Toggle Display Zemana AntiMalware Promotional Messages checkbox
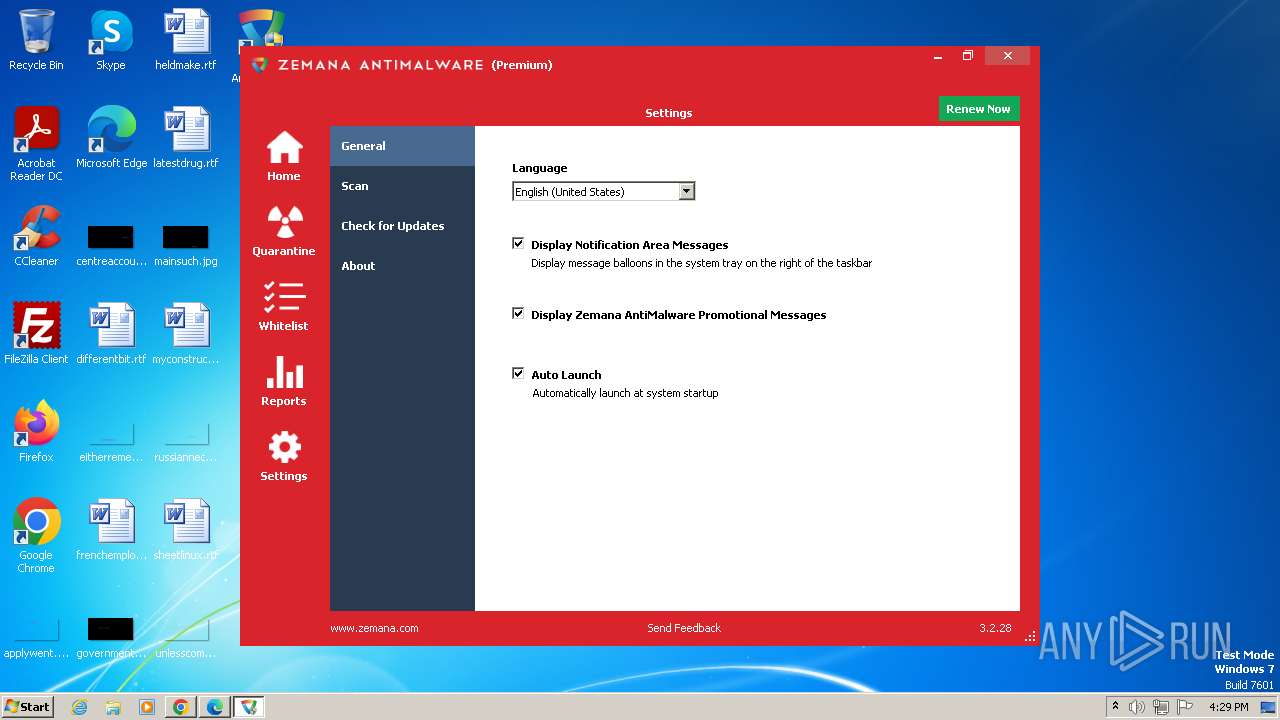The image size is (1280, 720). pyautogui.click(x=518, y=313)
